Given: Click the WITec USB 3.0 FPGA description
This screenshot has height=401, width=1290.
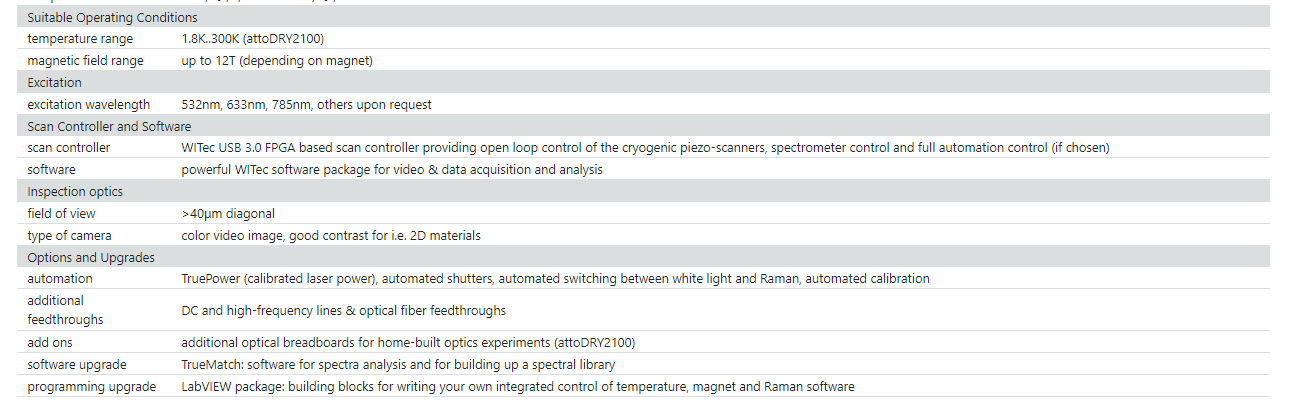Looking at the screenshot, I should [645, 148].
